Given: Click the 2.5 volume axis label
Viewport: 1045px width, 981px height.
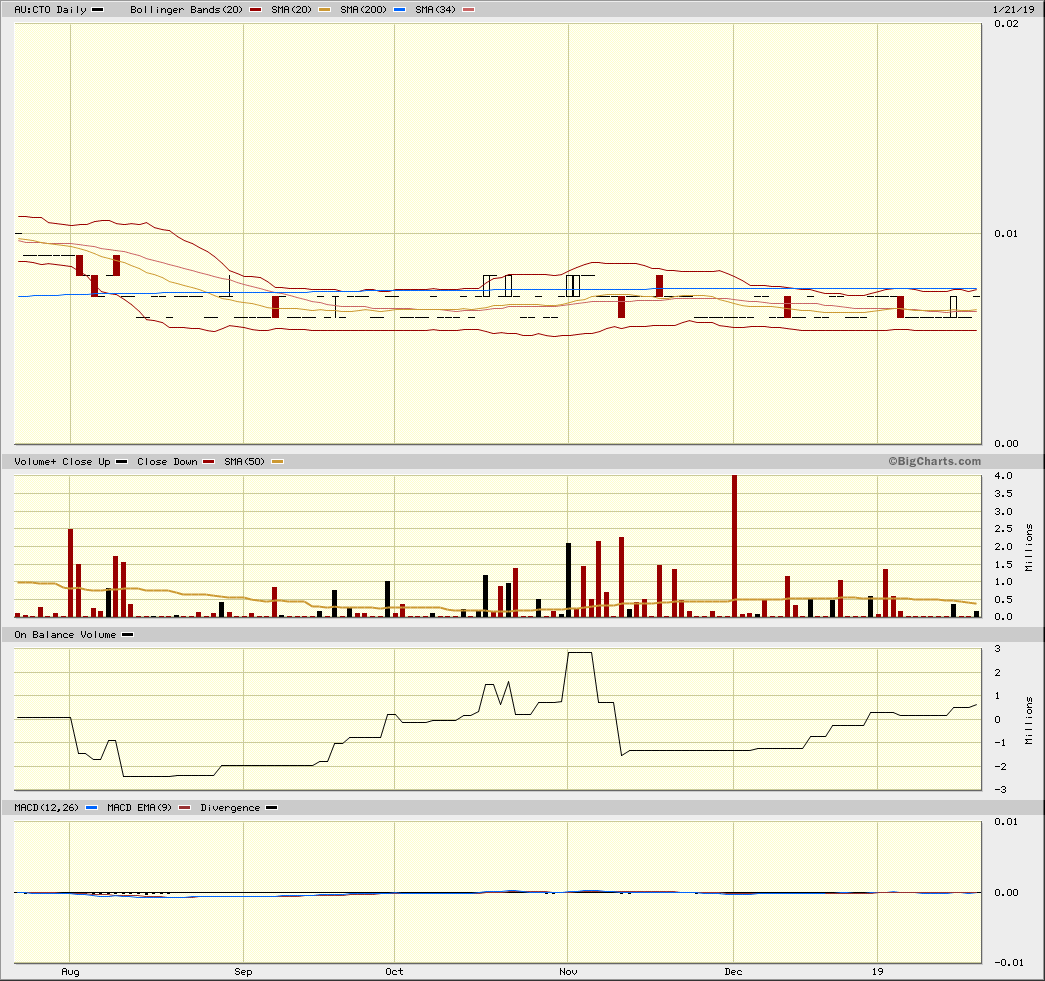Looking at the screenshot, I should [1003, 528].
